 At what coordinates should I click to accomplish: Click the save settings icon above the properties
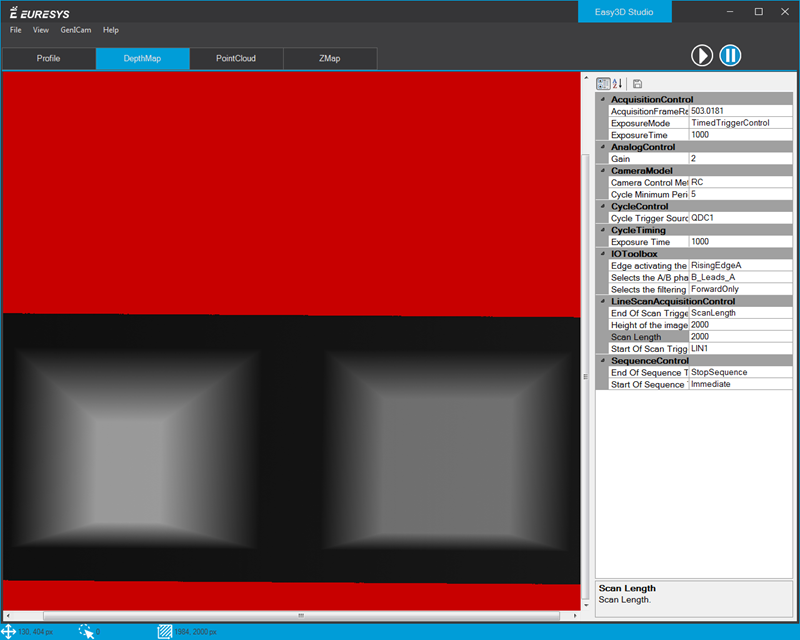637,83
